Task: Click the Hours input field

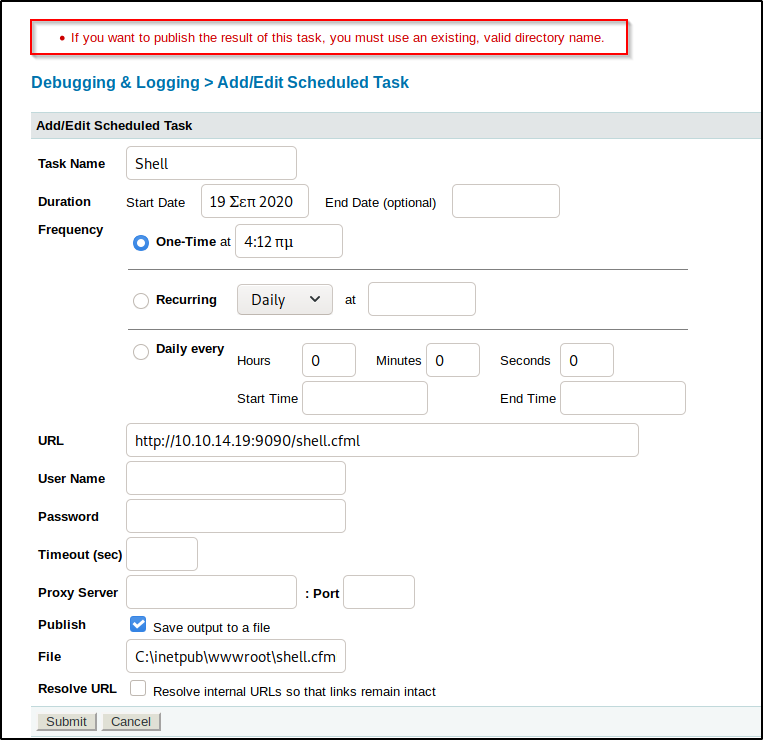Action: (x=329, y=360)
